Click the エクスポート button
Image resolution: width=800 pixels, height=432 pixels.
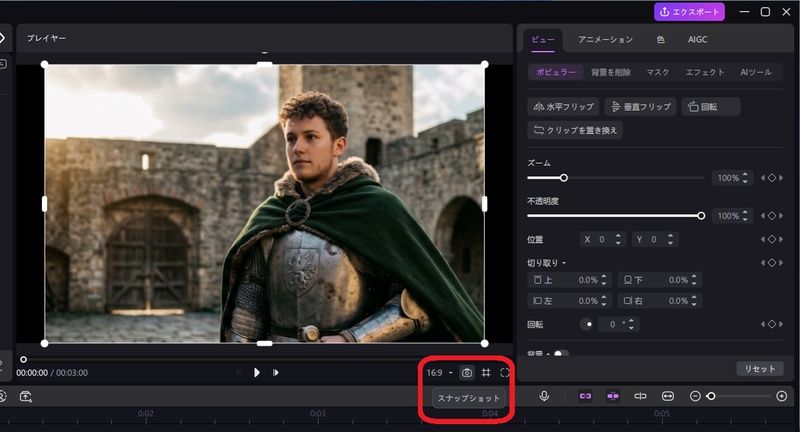click(689, 12)
